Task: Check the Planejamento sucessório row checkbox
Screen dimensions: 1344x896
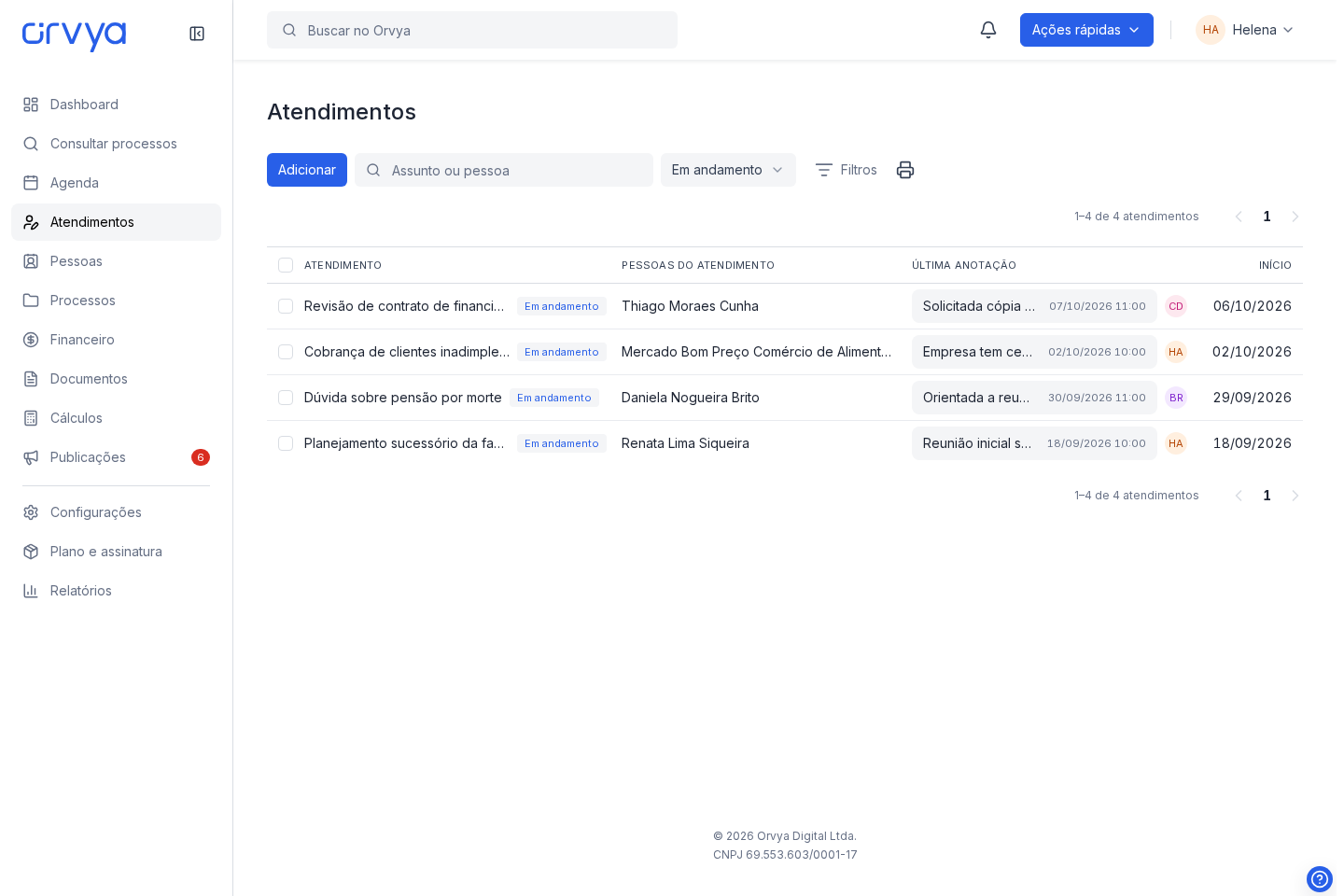Action: tap(286, 443)
